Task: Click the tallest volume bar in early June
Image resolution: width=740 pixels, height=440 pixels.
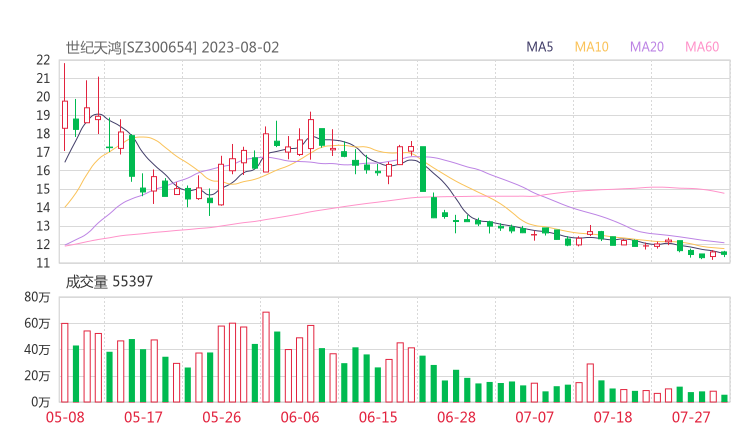Action: pyautogui.click(x=266, y=357)
